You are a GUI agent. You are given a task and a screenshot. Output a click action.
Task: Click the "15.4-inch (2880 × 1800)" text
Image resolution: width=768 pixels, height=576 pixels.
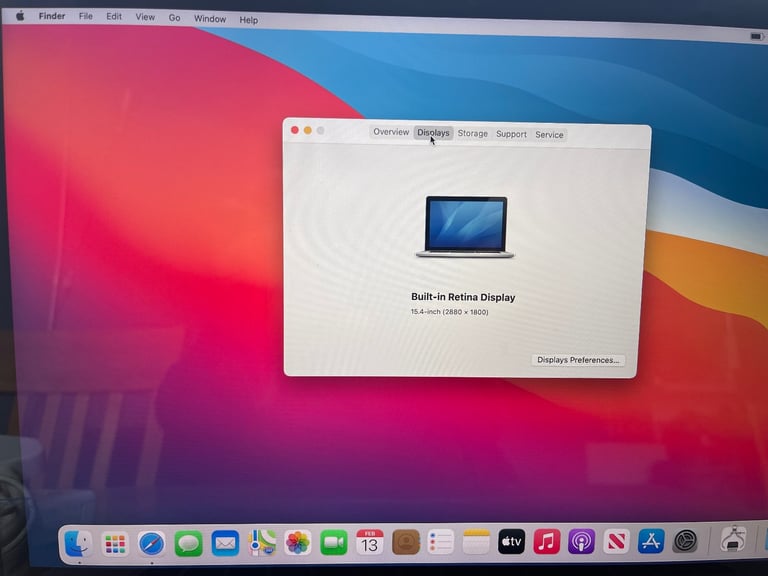[449, 312]
